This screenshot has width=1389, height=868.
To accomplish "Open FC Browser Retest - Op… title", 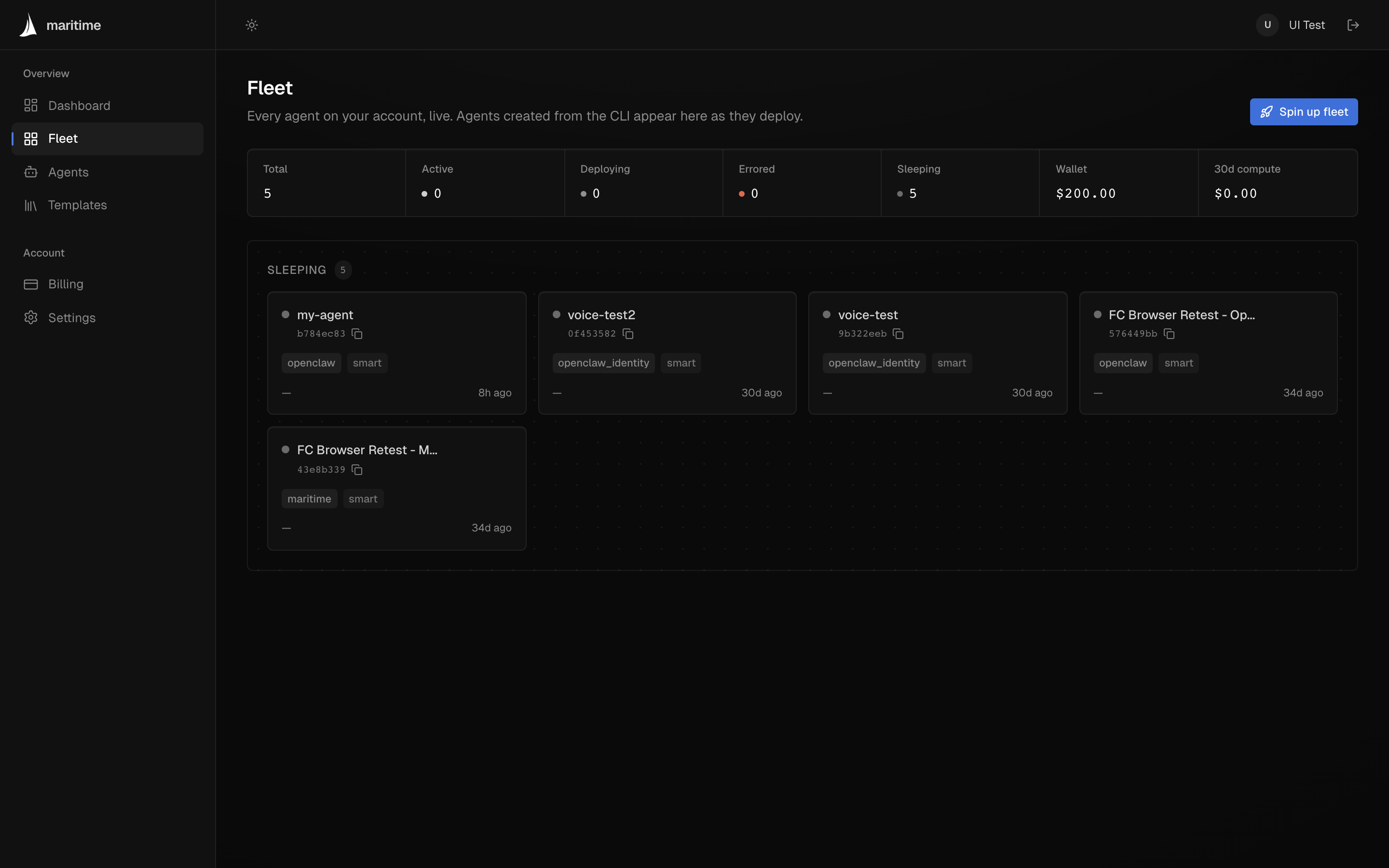I will [1181, 314].
